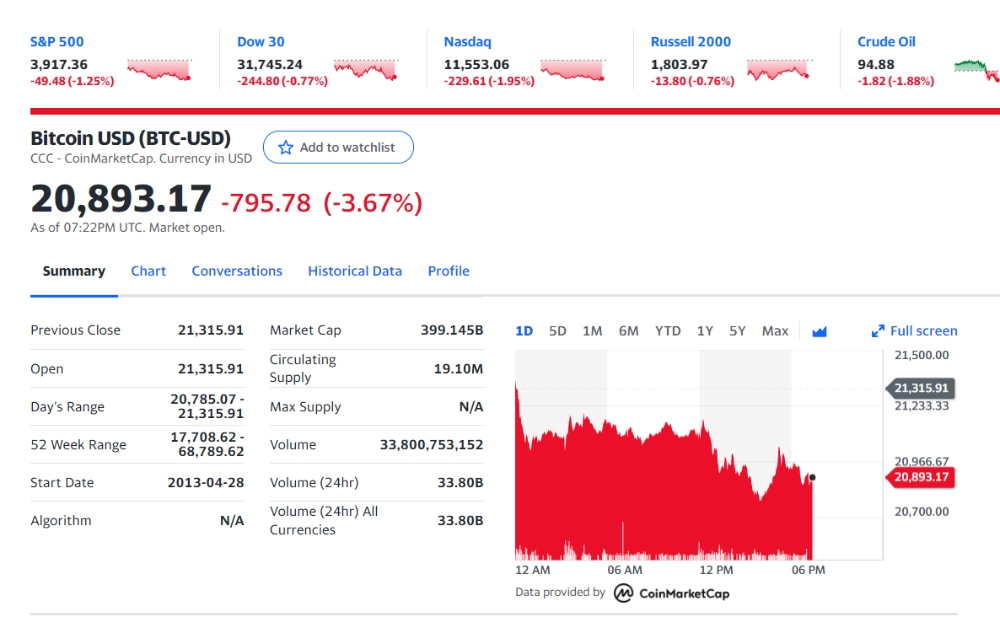Open the Nasdaq mini sparkline chart
1000x628 pixels.
(x=573, y=69)
